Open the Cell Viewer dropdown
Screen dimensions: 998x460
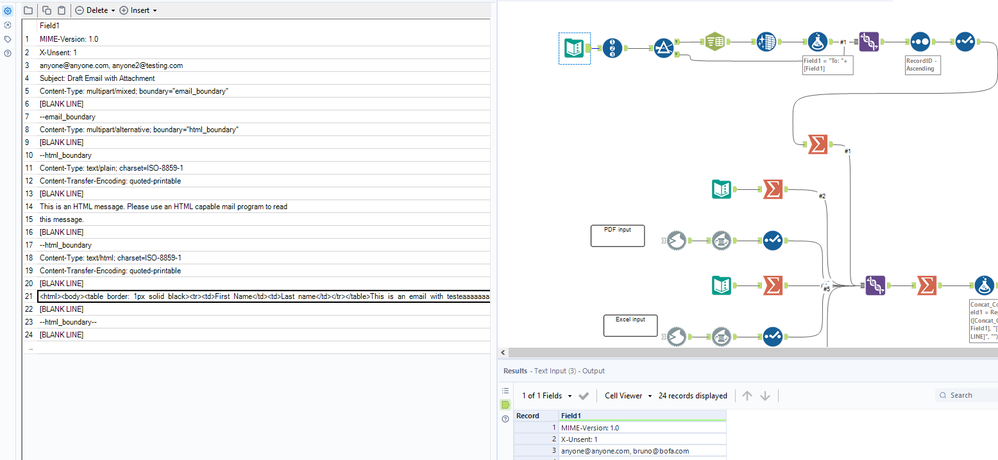pos(629,396)
